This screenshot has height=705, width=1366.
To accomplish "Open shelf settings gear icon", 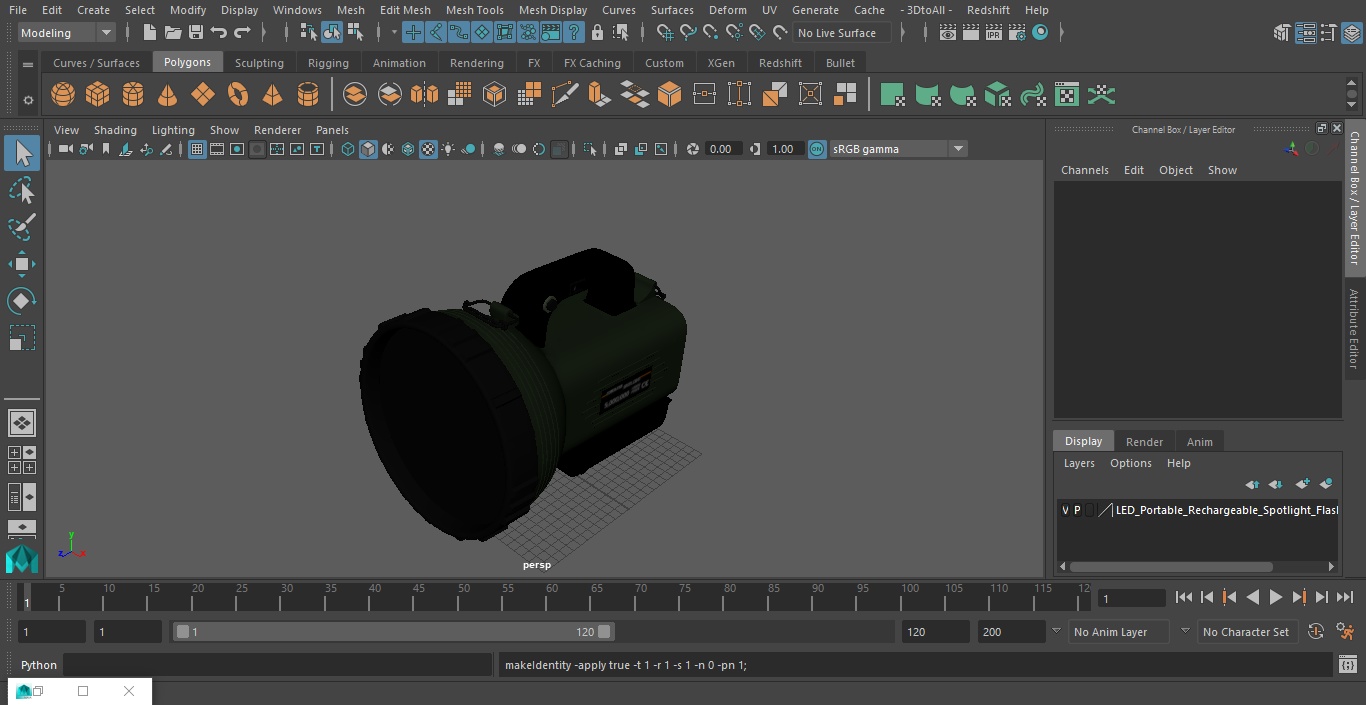I will click(x=28, y=99).
